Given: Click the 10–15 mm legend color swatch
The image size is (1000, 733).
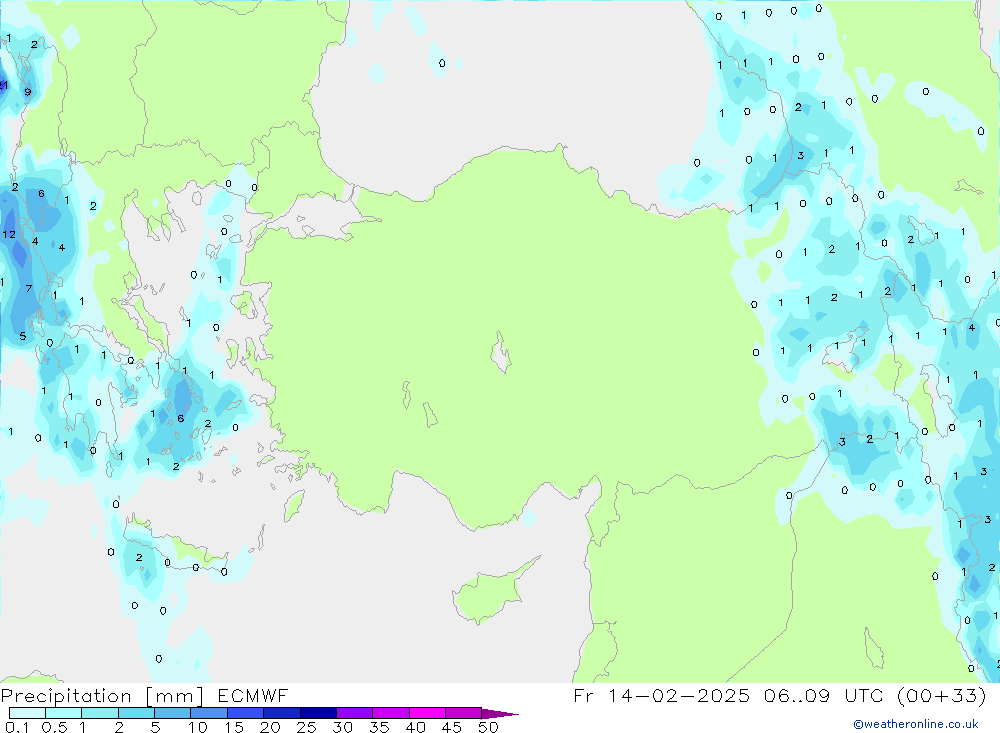Looking at the screenshot, I should click(209, 713).
